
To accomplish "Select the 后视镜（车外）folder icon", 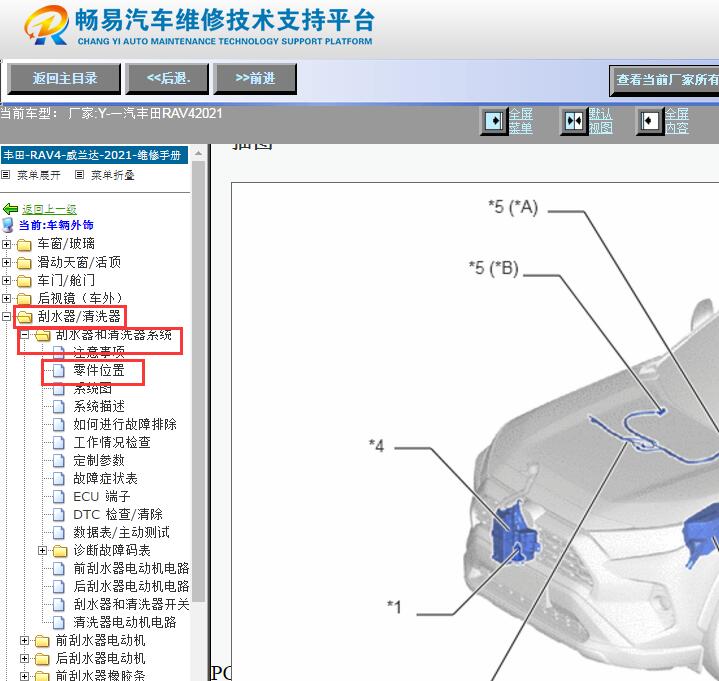I will click(x=24, y=299).
